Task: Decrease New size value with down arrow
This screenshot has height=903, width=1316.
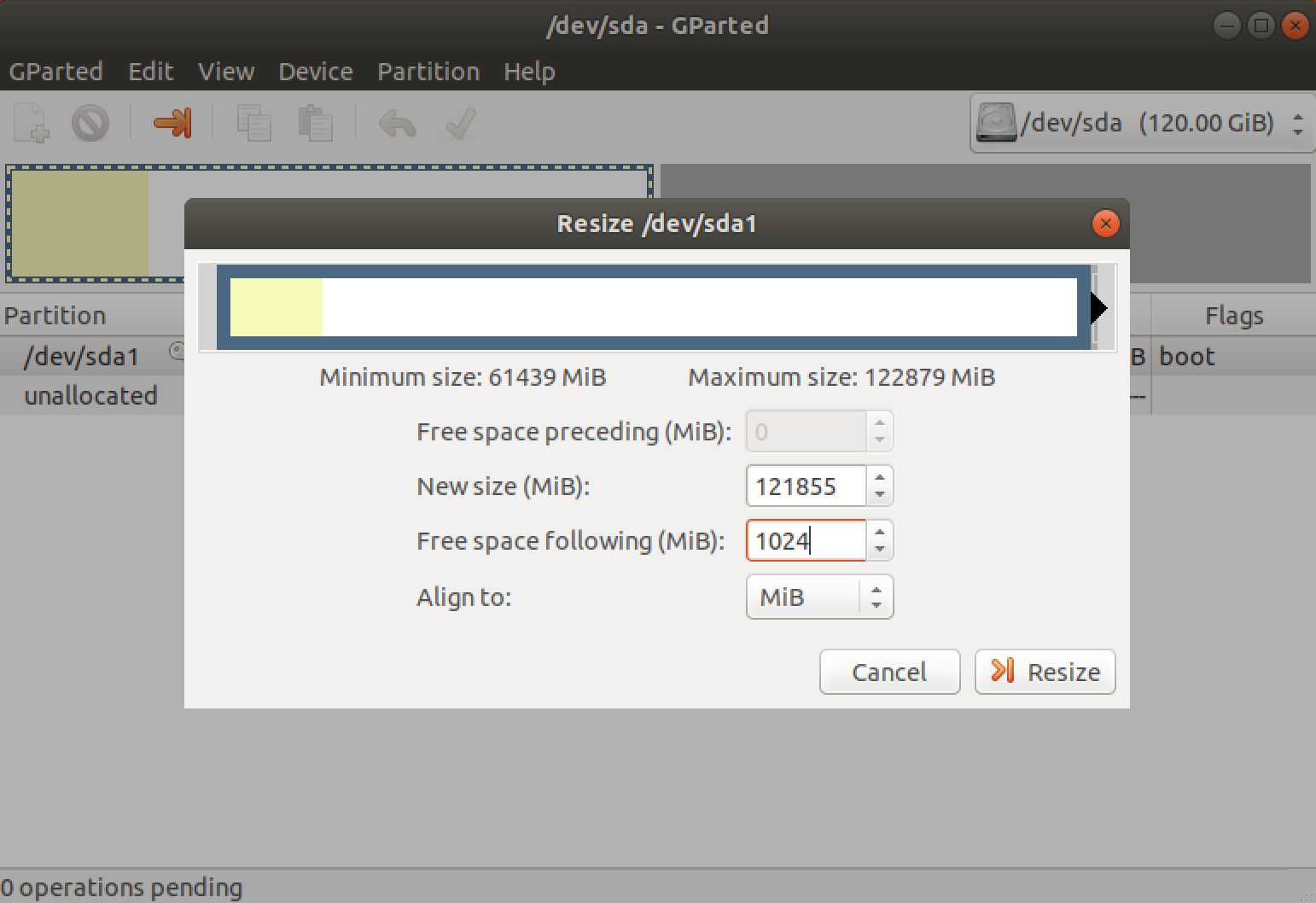Action: click(x=879, y=495)
